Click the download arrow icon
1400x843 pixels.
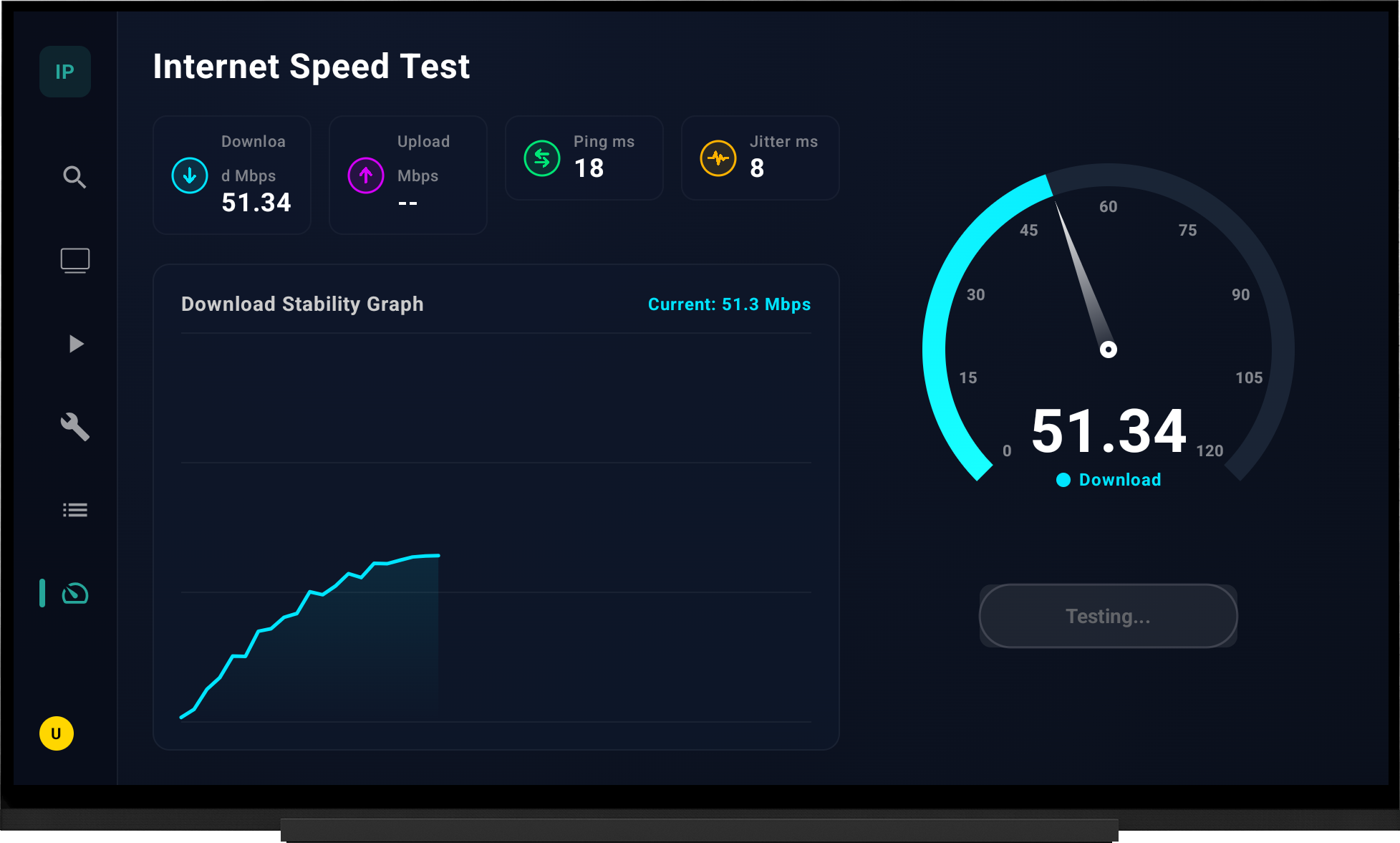click(x=190, y=175)
